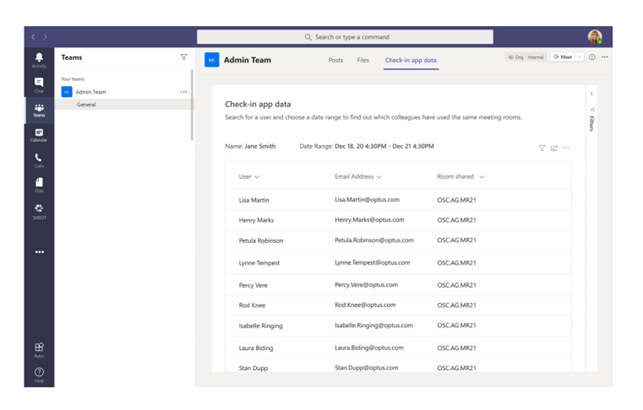643x410 pixels.
Task: Open the vertical Filters panel label
Action: click(x=591, y=123)
